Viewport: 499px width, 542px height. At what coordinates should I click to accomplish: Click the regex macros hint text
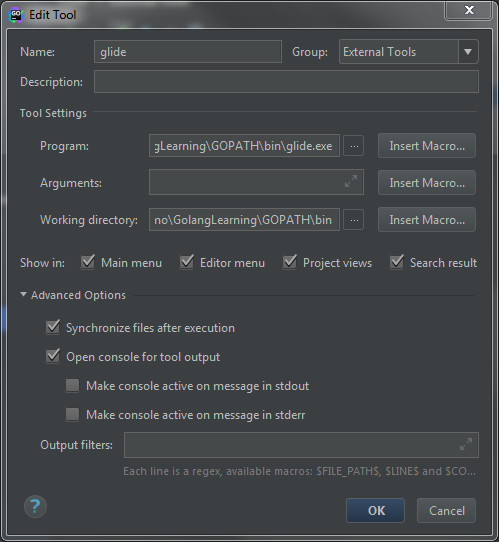pyautogui.click(x=299, y=471)
